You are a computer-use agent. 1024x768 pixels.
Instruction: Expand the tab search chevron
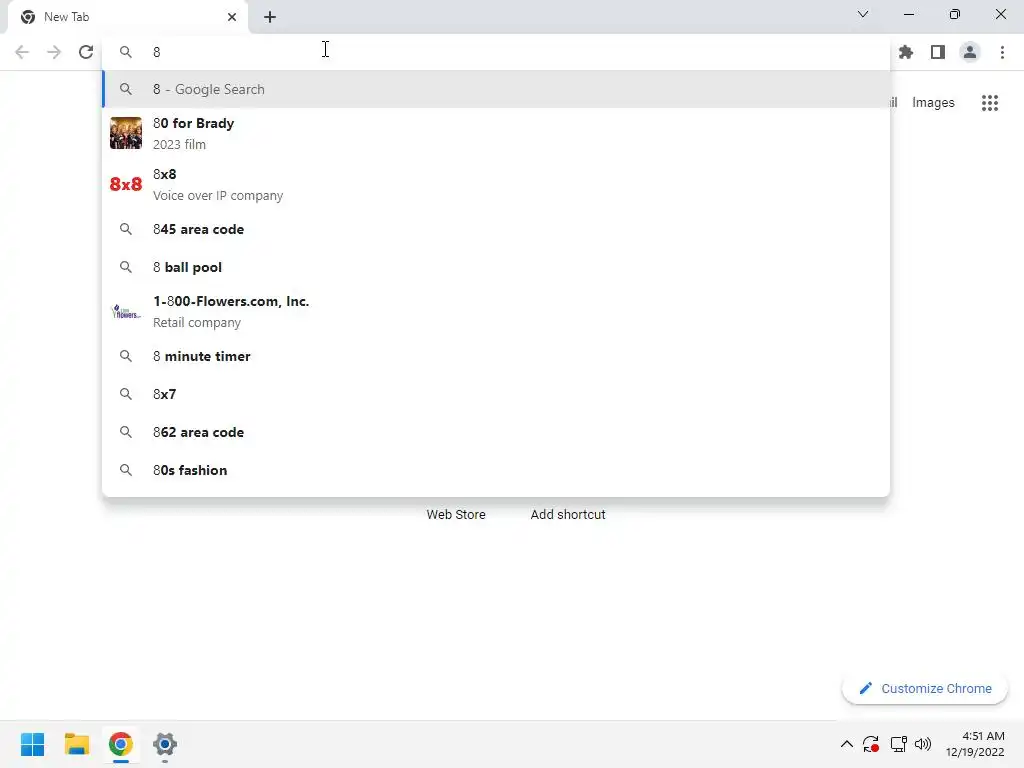tap(863, 14)
